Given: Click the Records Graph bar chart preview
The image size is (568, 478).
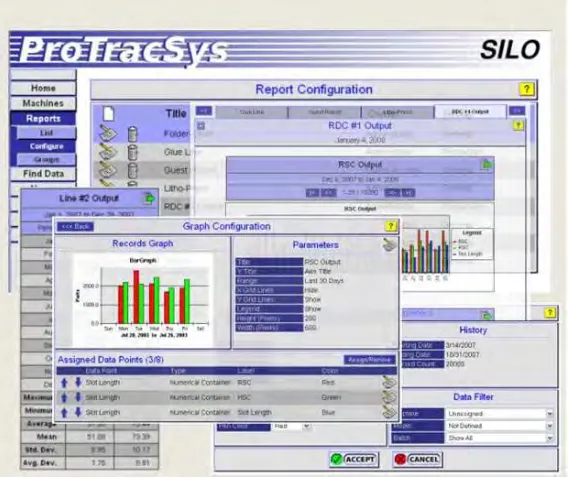Looking at the screenshot, I should pos(143,300).
